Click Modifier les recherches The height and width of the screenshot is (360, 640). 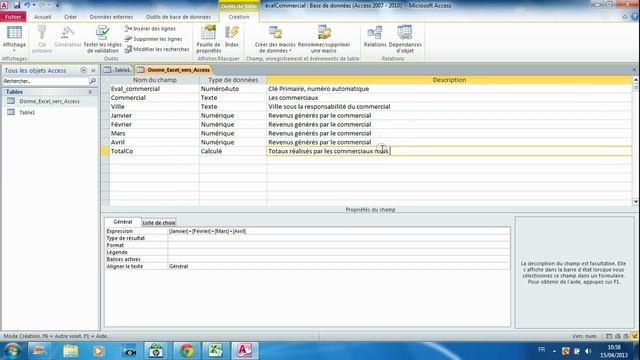click(x=157, y=49)
